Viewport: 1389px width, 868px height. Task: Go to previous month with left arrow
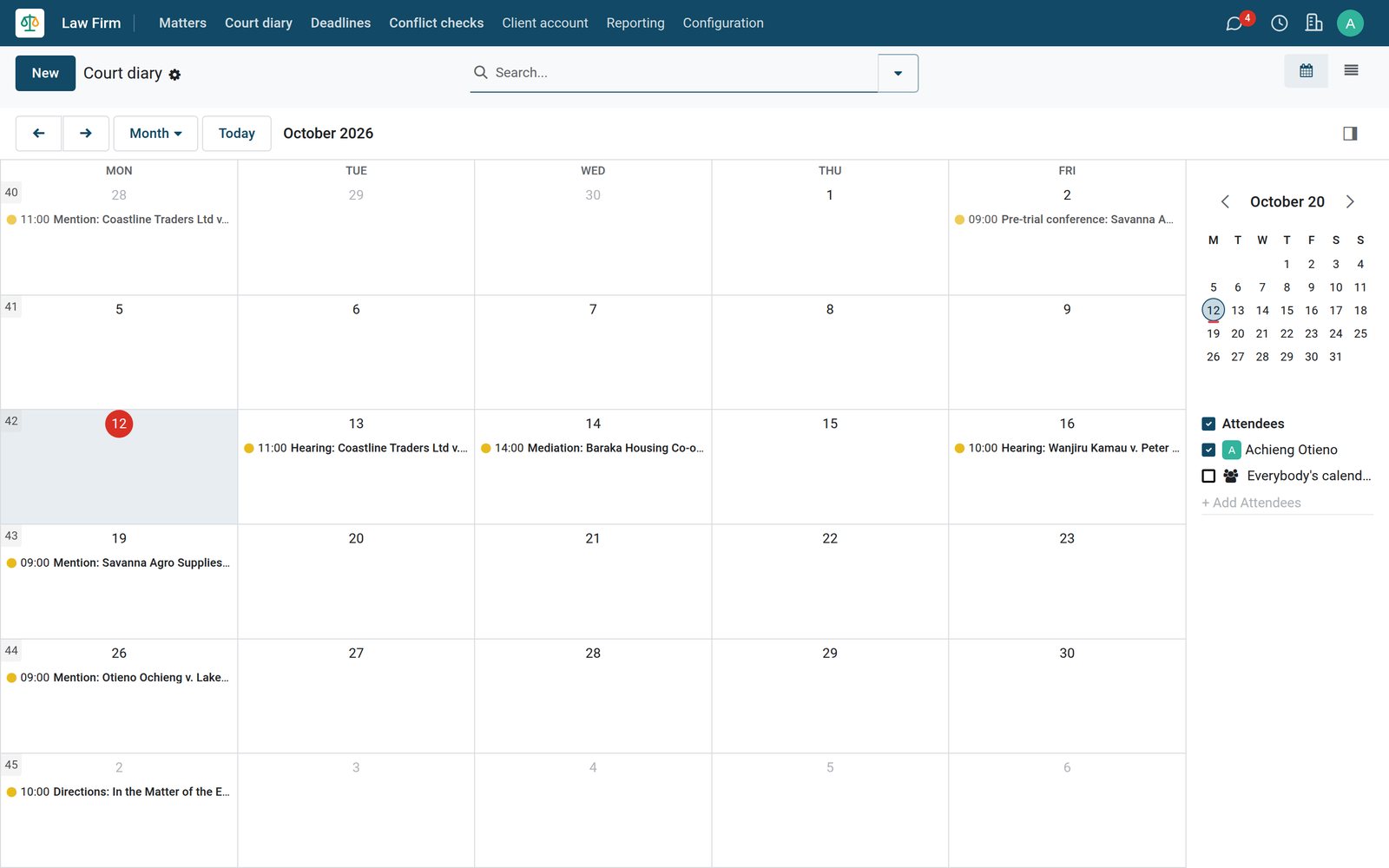38,134
